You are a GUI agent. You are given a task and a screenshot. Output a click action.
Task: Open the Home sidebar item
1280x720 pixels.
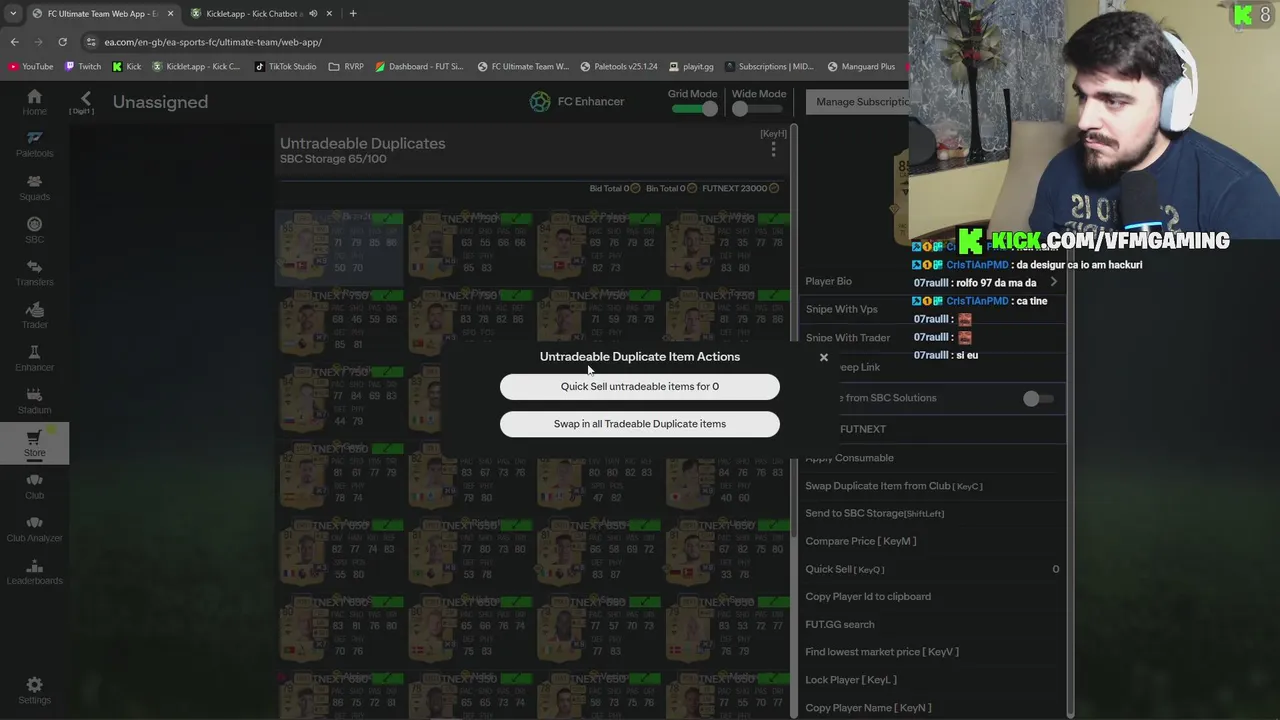point(34,102)
